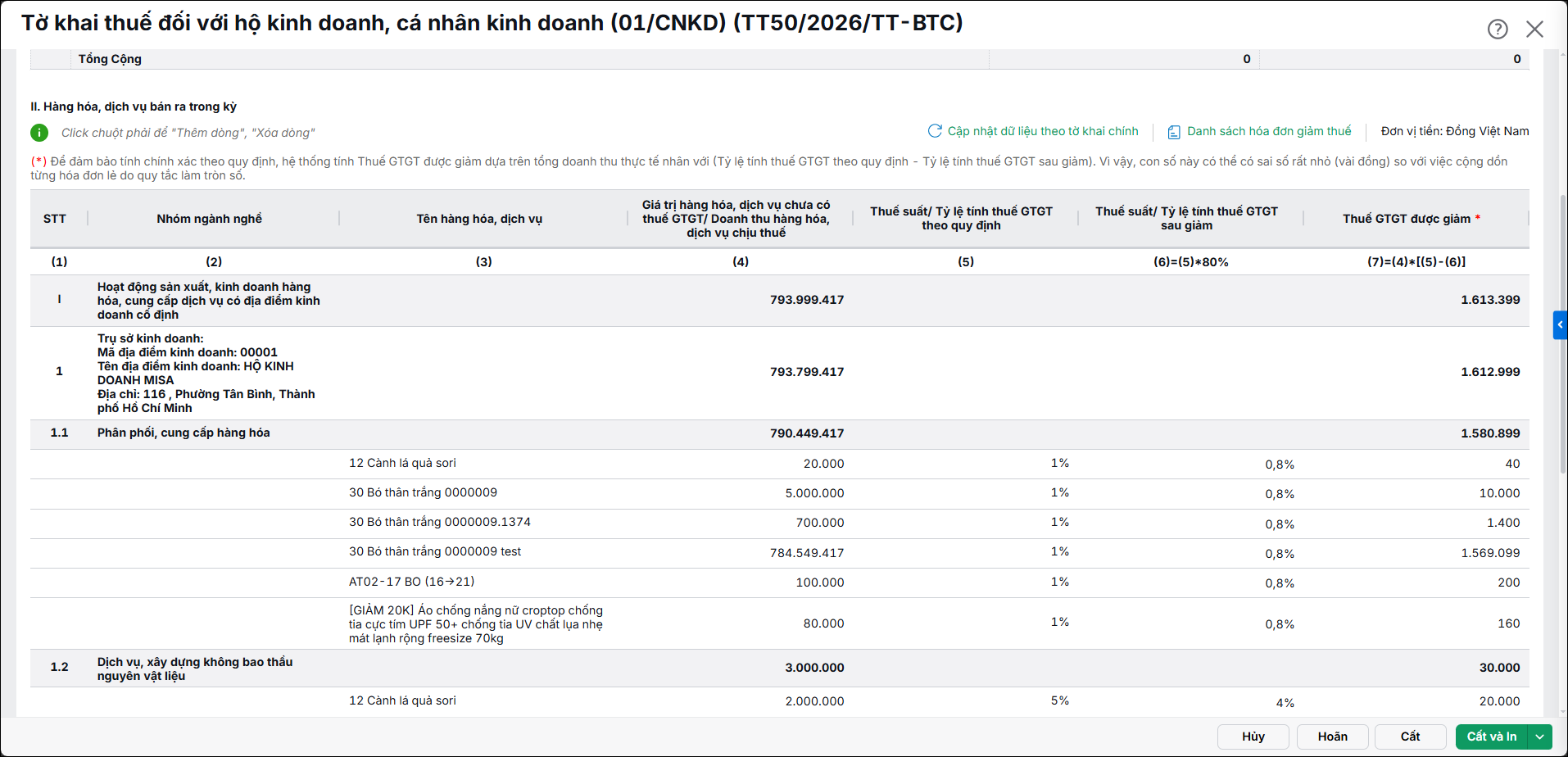Image resolution: width=1568 pixels, height=757 pixels.
Task: Click the green info icon beside hint
Action: (x=39, y=133)
